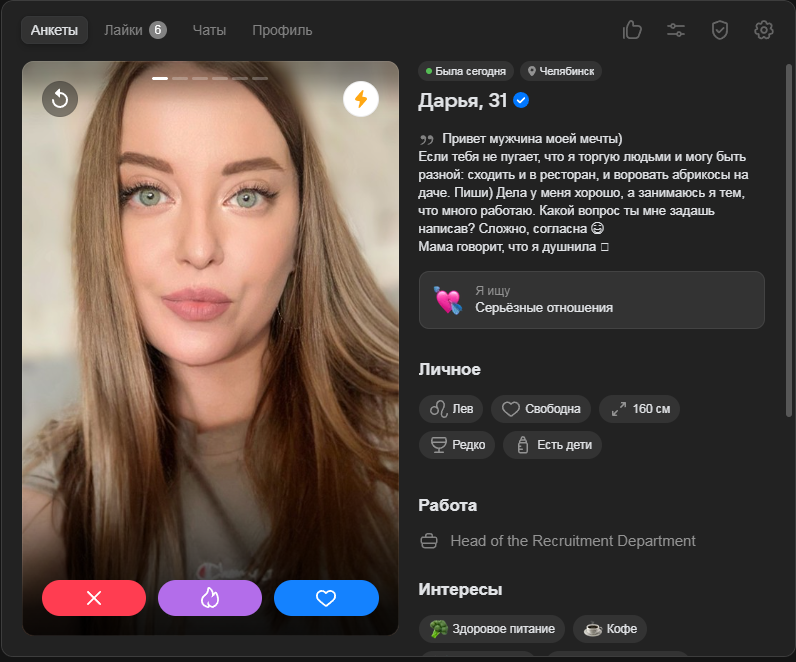Click the 160 см height chip
The width and height of the screenshot is (796, 662).
(x=639, y=409)
